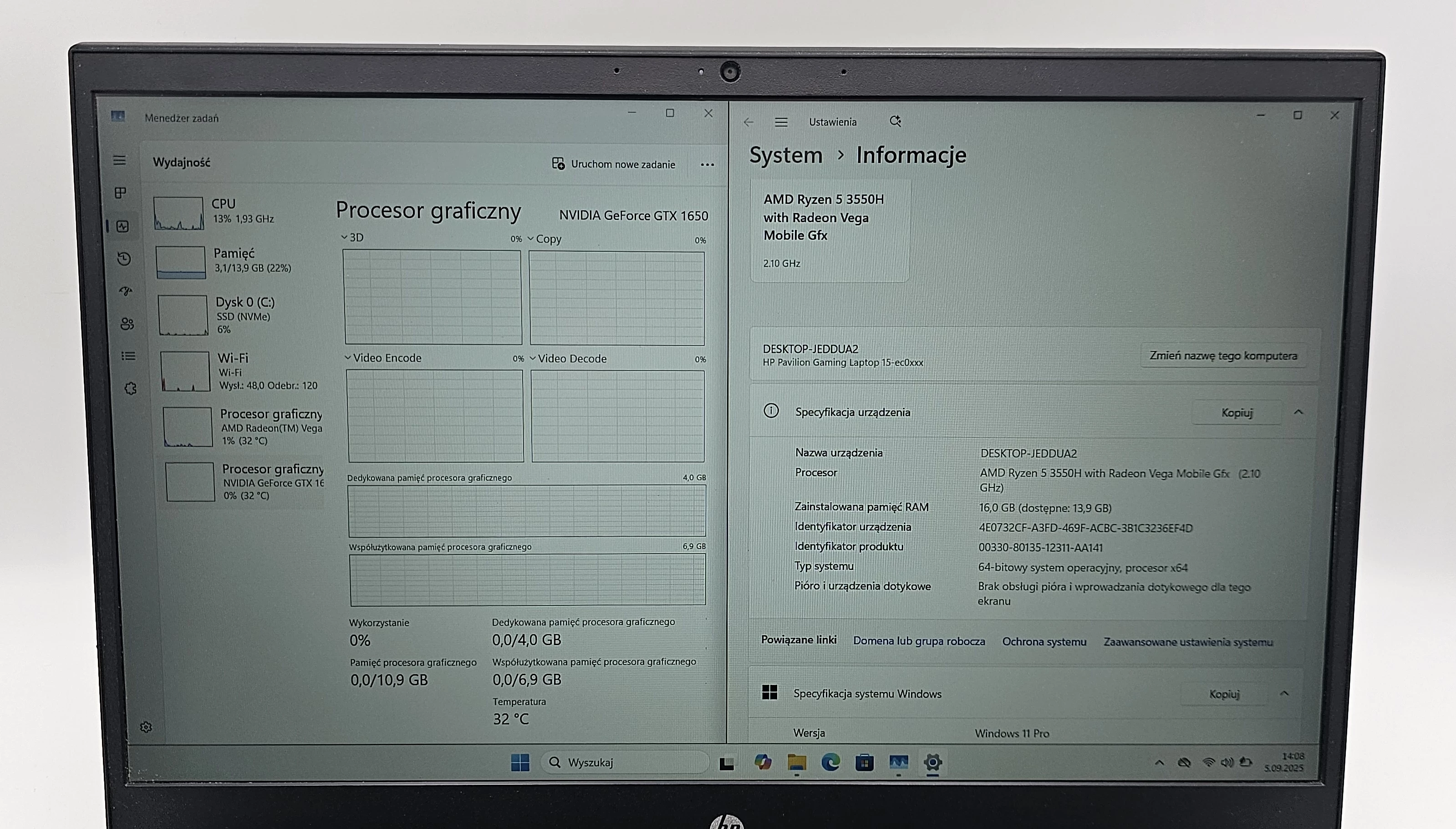
Task: Click Uruchom nowe zadanie button
Action: [614, 164]
